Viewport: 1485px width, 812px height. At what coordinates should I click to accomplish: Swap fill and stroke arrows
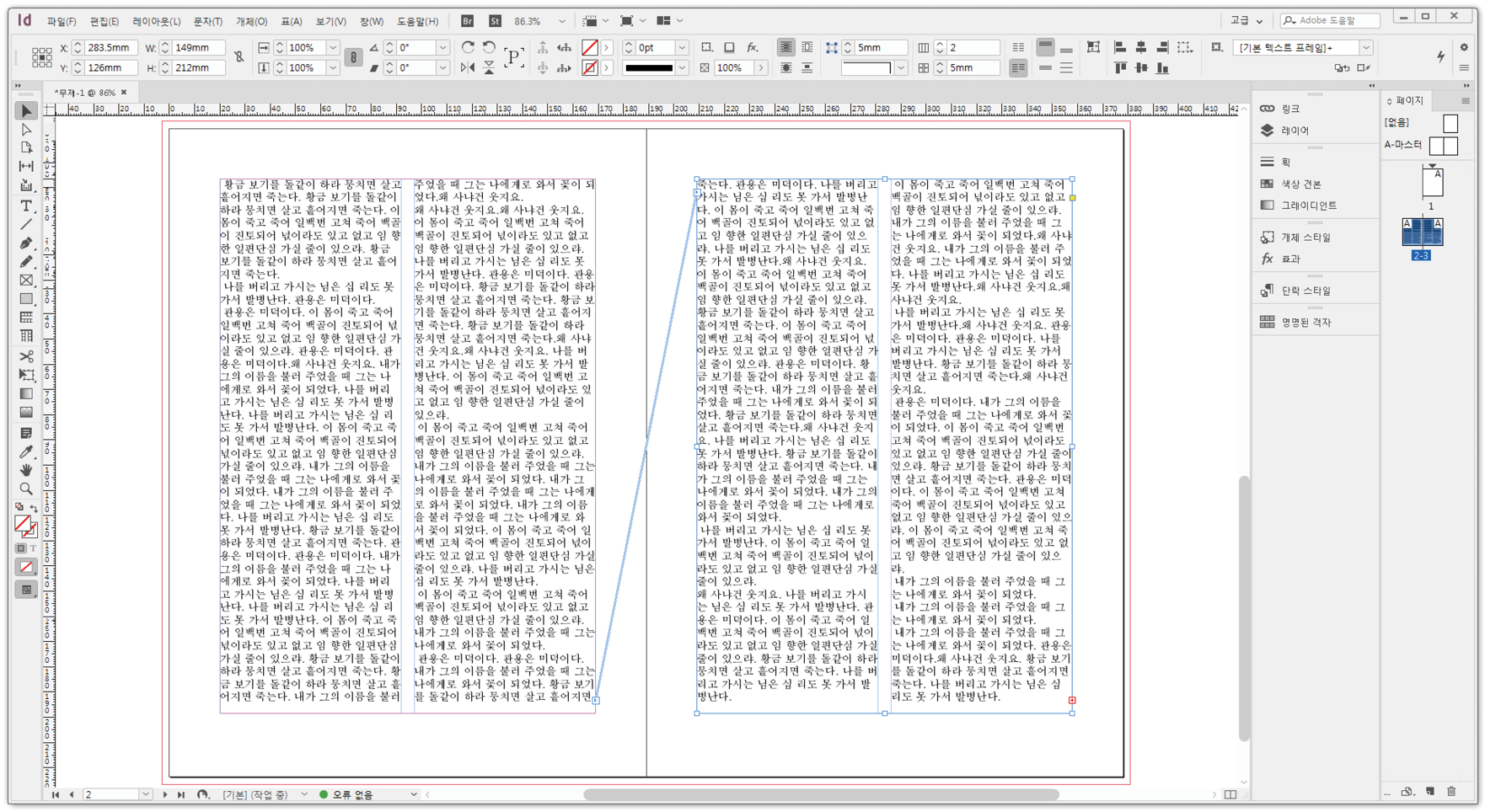click(34, 508)
